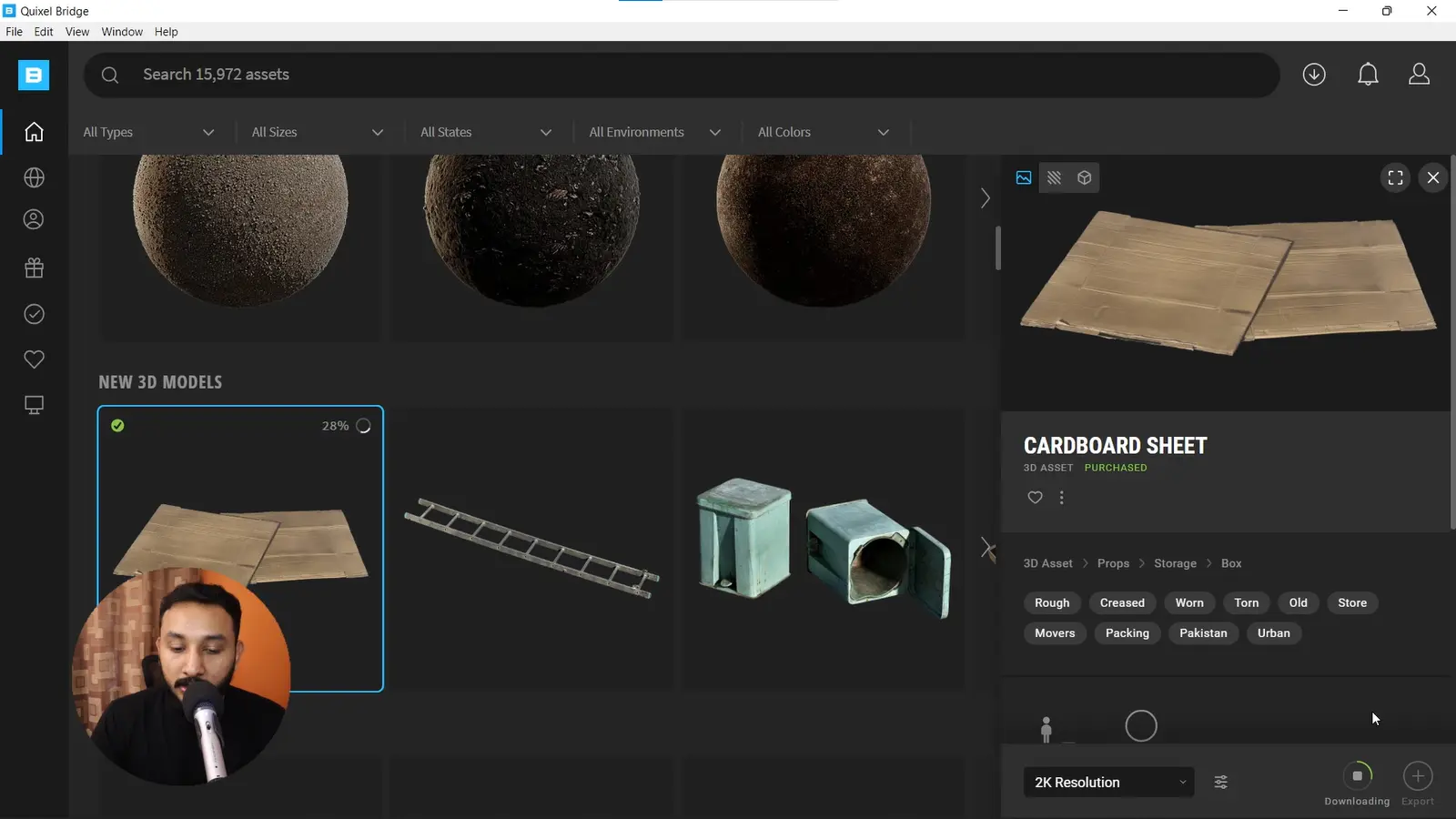This screenshot has height=819, width=1456.
Task: Click the 3D Asset breadcrumb link
Action: click(x=1047, y=563)
